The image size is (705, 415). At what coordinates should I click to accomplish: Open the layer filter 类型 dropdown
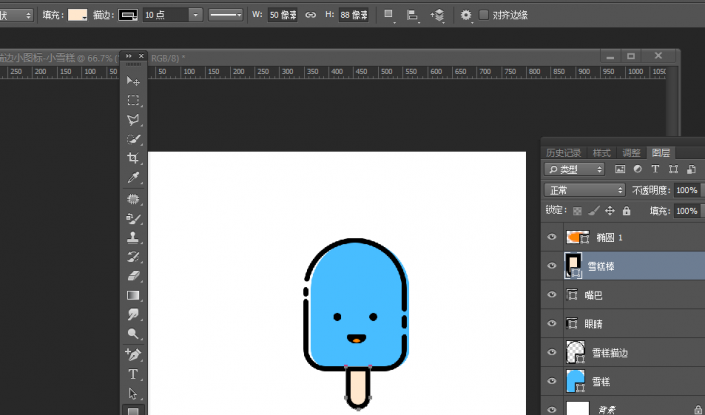(575, 169)
